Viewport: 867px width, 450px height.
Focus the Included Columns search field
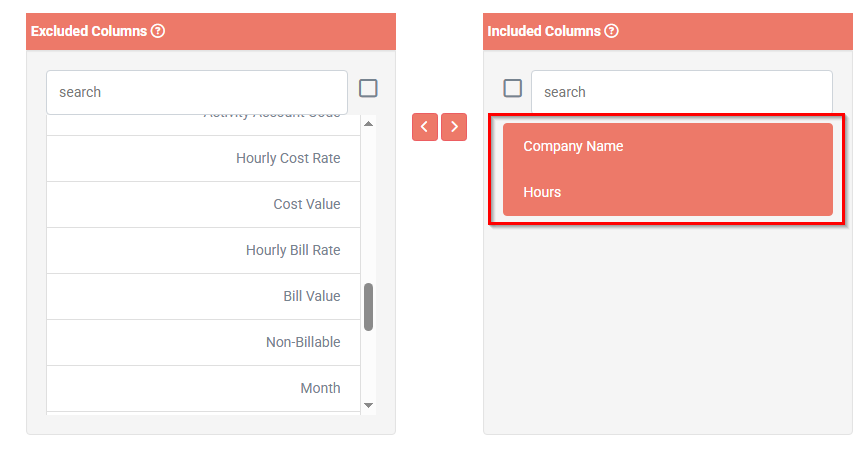tap(682, 92)
